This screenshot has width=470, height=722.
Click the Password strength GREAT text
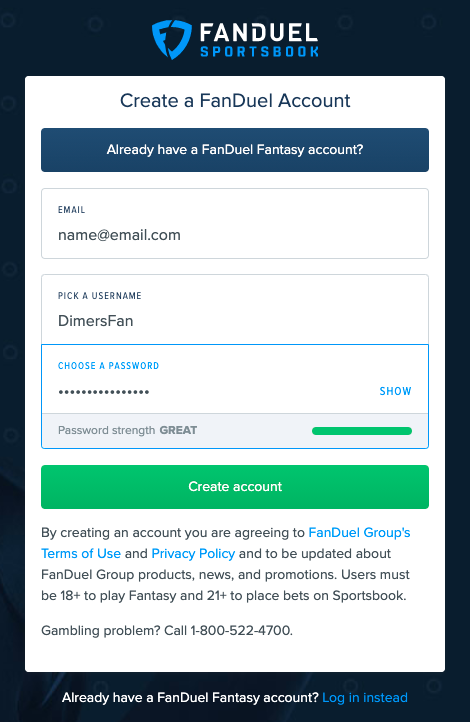click(x=127, y=430)
